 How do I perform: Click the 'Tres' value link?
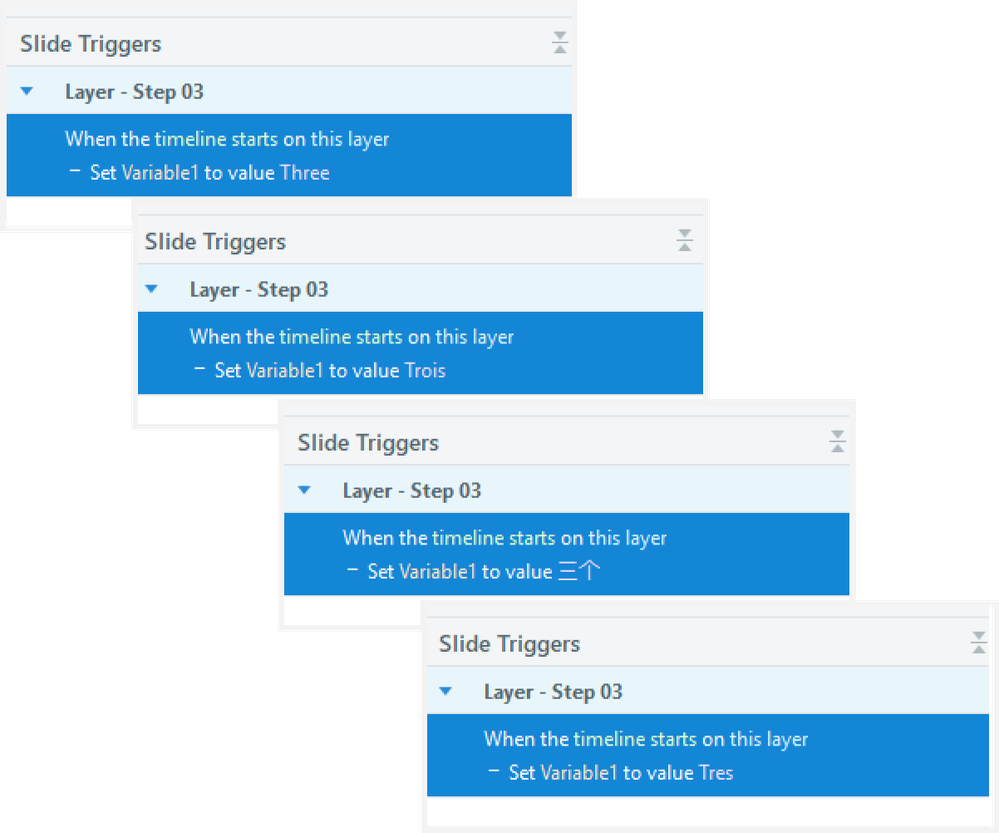pyautogui.click(x=716, y=772)
